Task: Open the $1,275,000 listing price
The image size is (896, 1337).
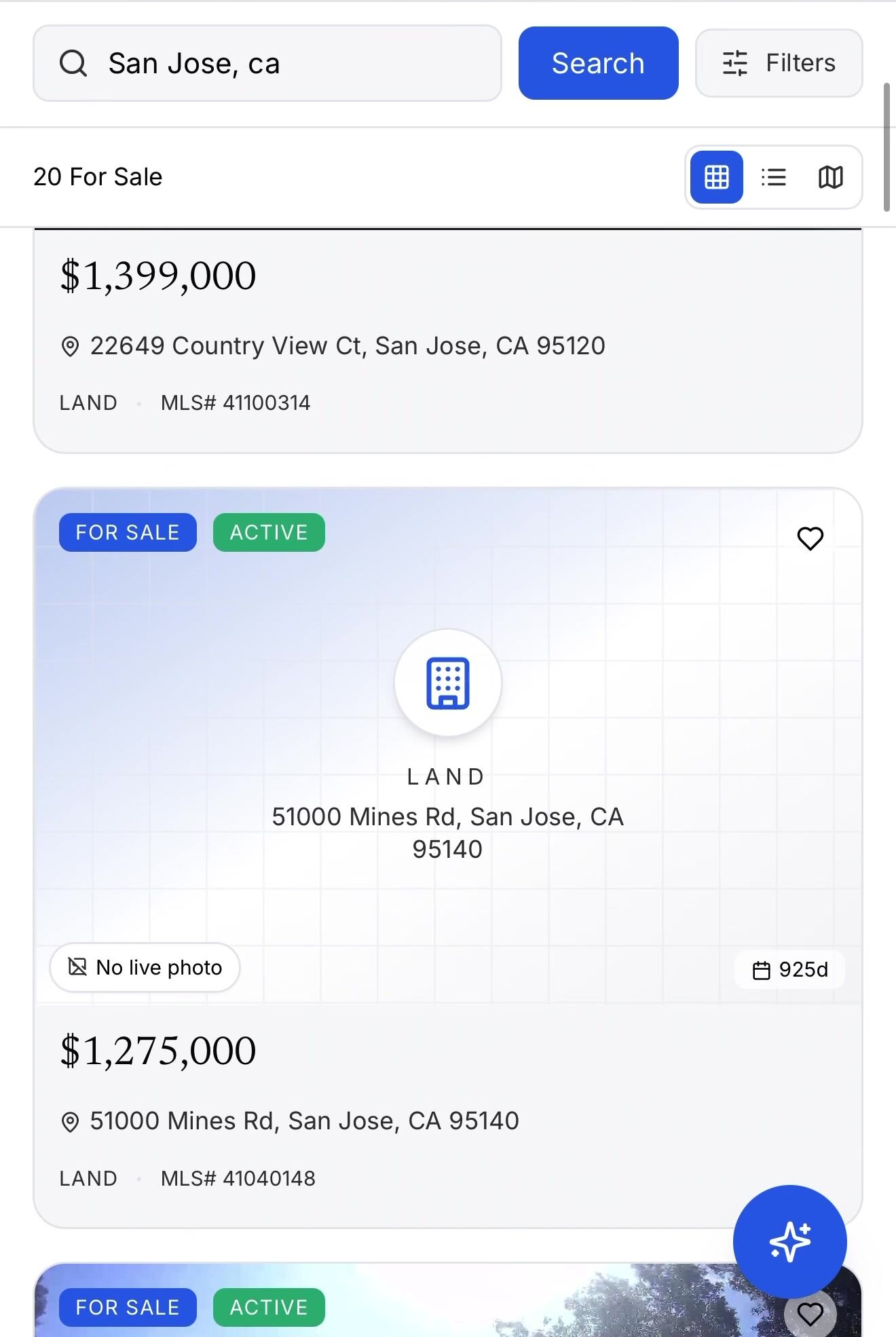Action: tap(158, 1051)
